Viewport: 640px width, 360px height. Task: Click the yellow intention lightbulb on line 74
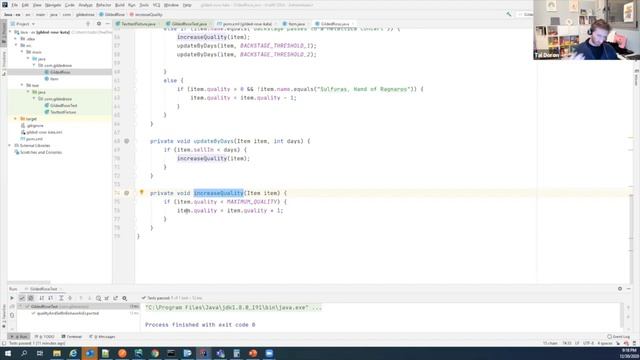142,192
